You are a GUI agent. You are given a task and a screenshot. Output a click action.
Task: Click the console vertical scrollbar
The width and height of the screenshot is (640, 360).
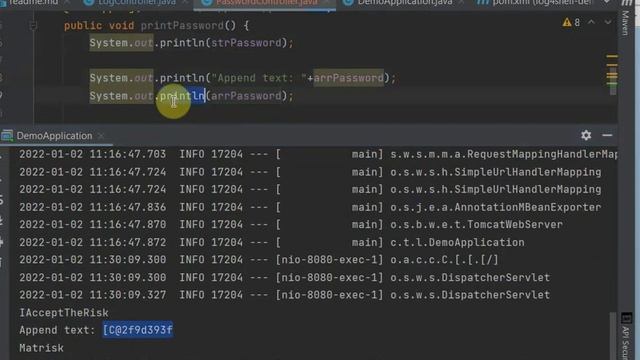click(612, 335)
